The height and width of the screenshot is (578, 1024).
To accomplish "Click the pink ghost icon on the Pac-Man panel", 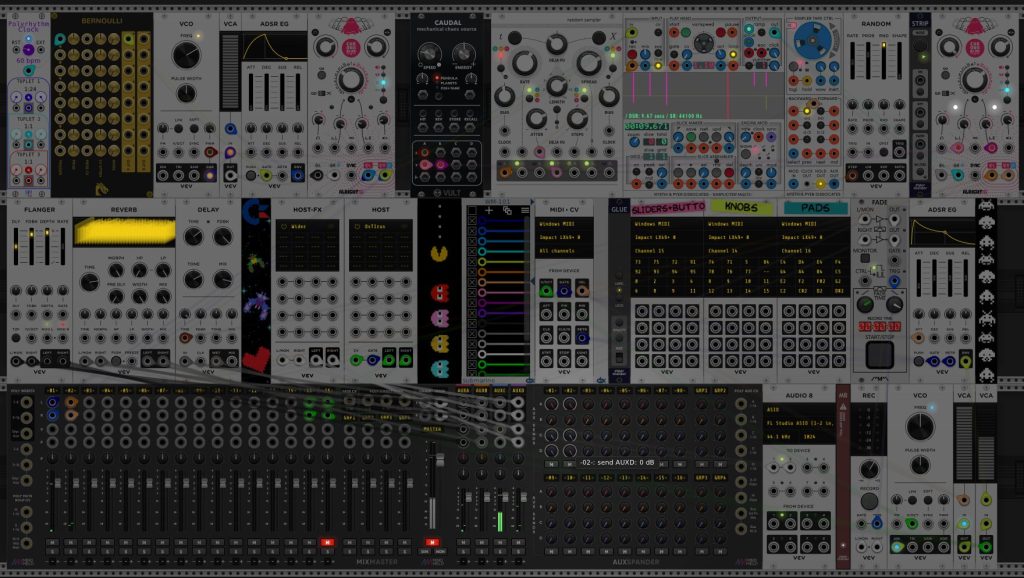I will click(440, 317).
